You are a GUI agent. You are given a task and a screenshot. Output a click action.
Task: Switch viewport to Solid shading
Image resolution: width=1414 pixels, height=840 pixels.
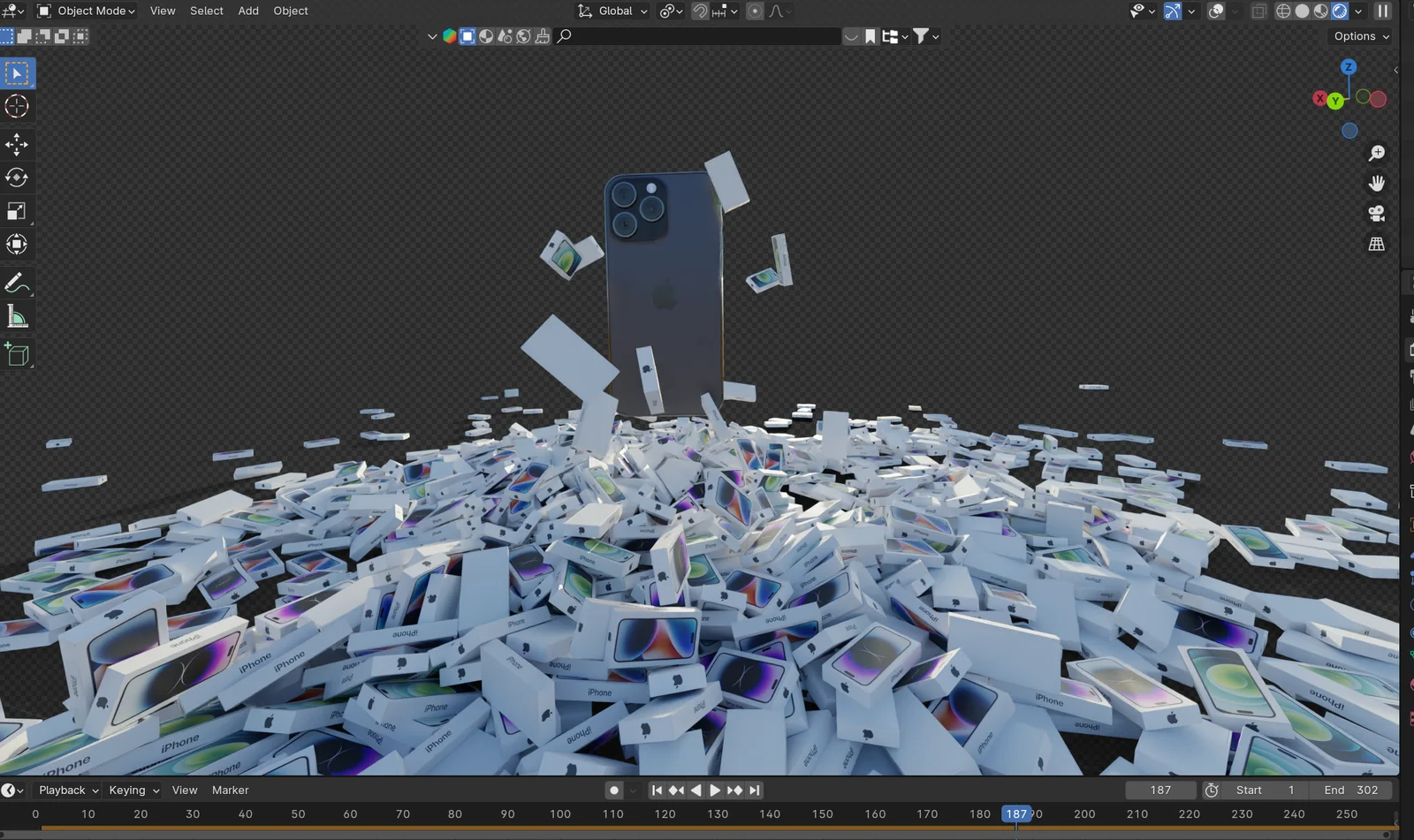[1300, 11]
